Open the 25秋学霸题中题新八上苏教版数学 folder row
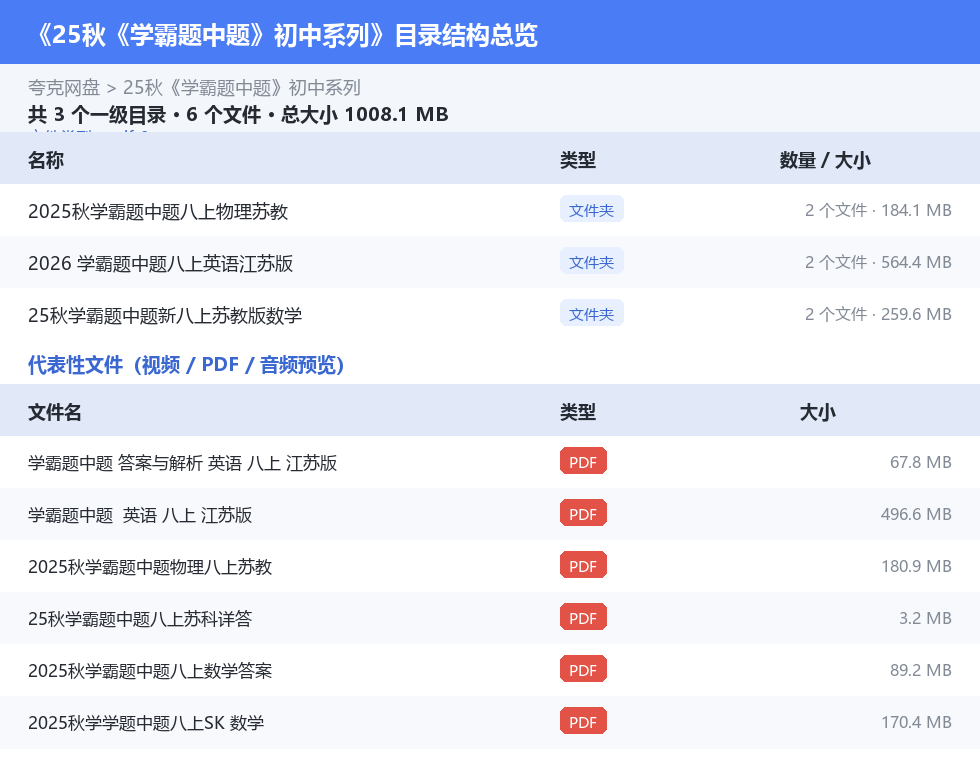This screenshot has height=780, width=980. pos(490,314)
